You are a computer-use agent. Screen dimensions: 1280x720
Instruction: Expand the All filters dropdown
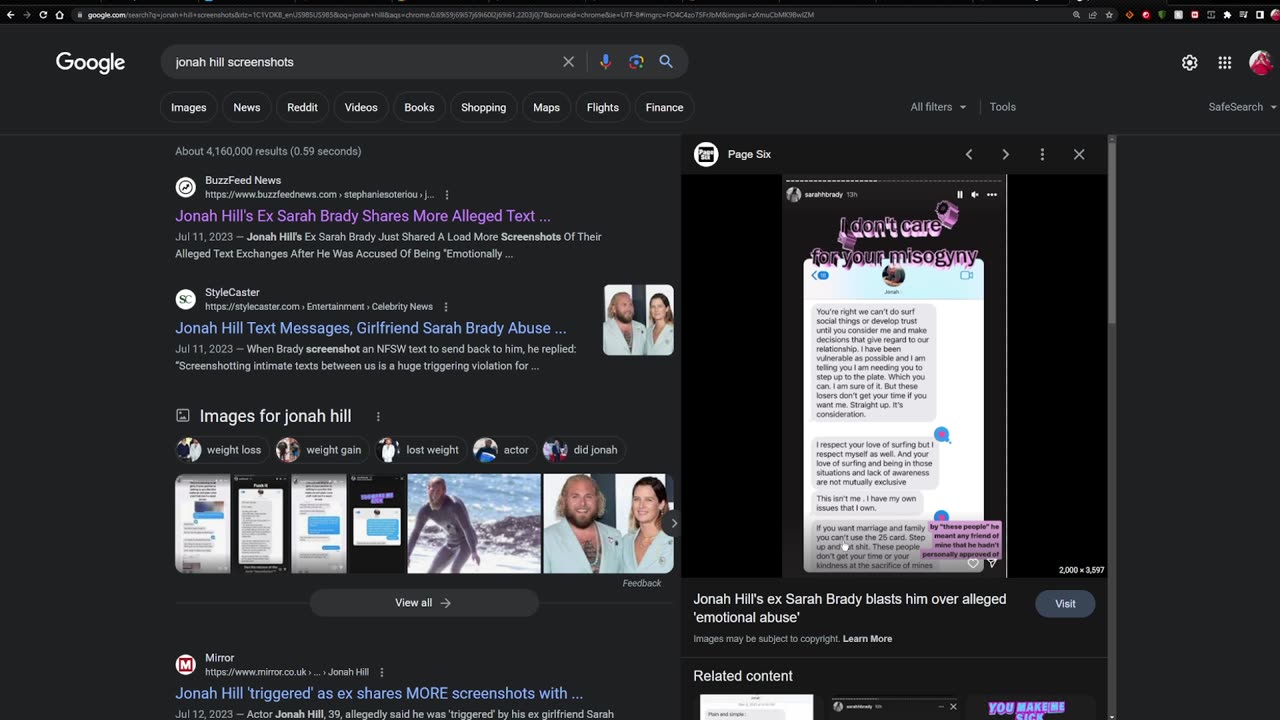point(938,107)
